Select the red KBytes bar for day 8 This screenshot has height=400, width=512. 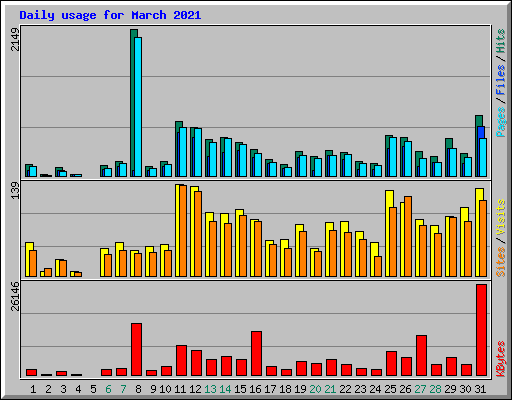point(136,349)
